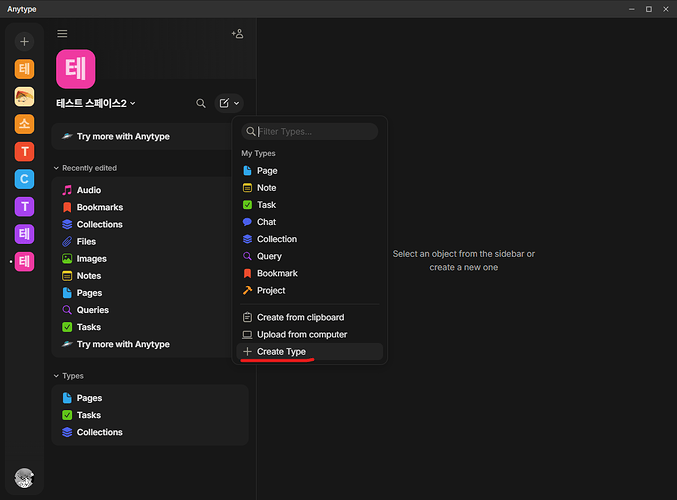
Task: Choose Project type from the menu
Action: coord(310,291)
